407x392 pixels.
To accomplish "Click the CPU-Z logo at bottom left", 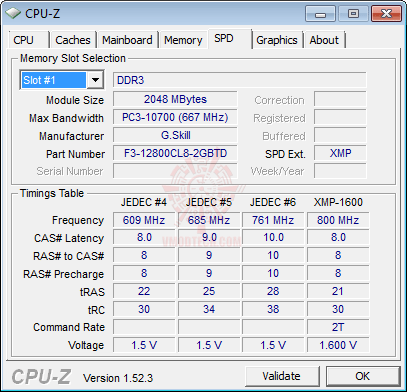I will click(41, 377).
